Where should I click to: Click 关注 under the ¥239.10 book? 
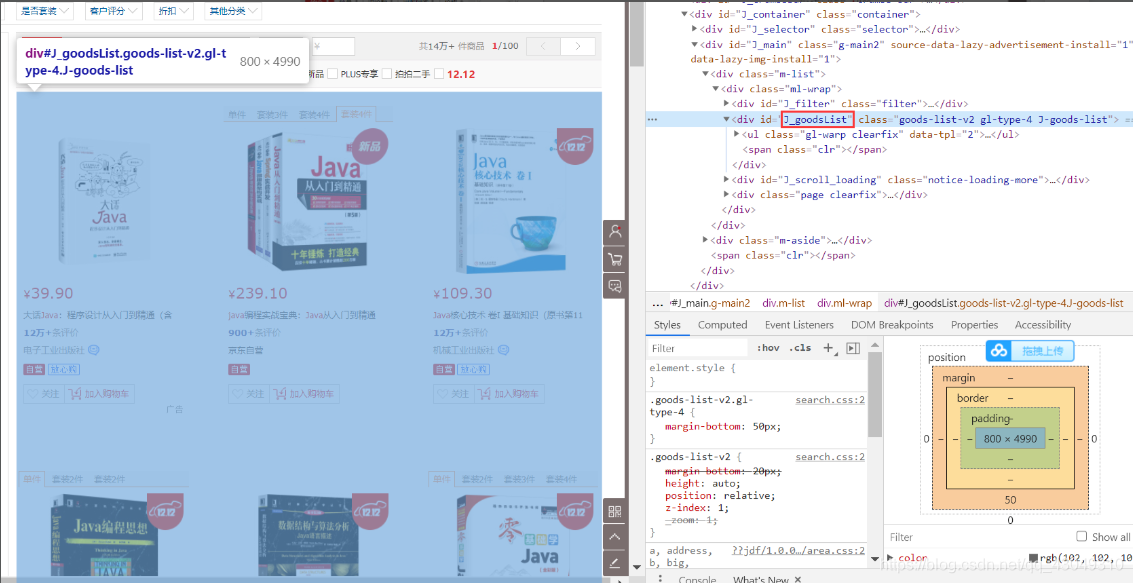[249, 394]
